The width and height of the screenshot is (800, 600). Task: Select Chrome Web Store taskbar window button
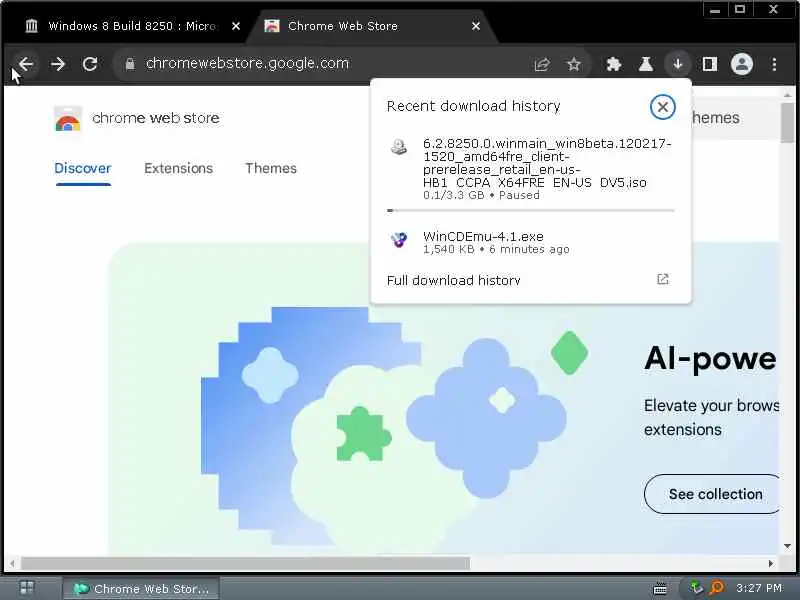click(x=141, y=589)
